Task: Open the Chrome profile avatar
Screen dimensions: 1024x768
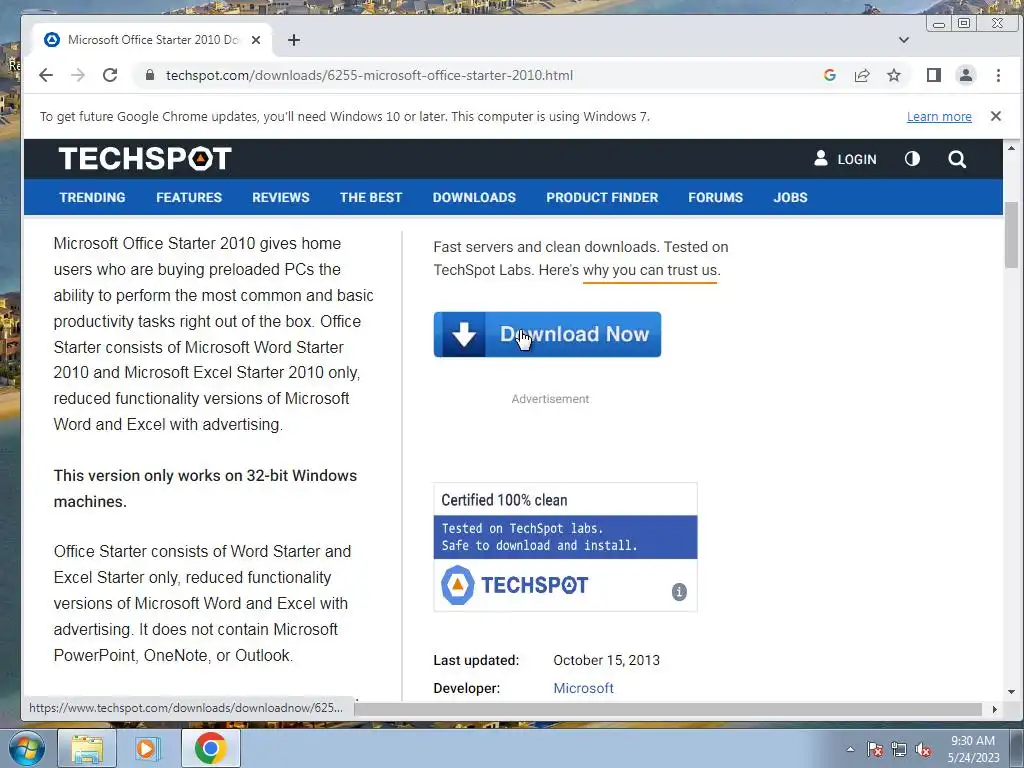Action: tap(966, 75)
